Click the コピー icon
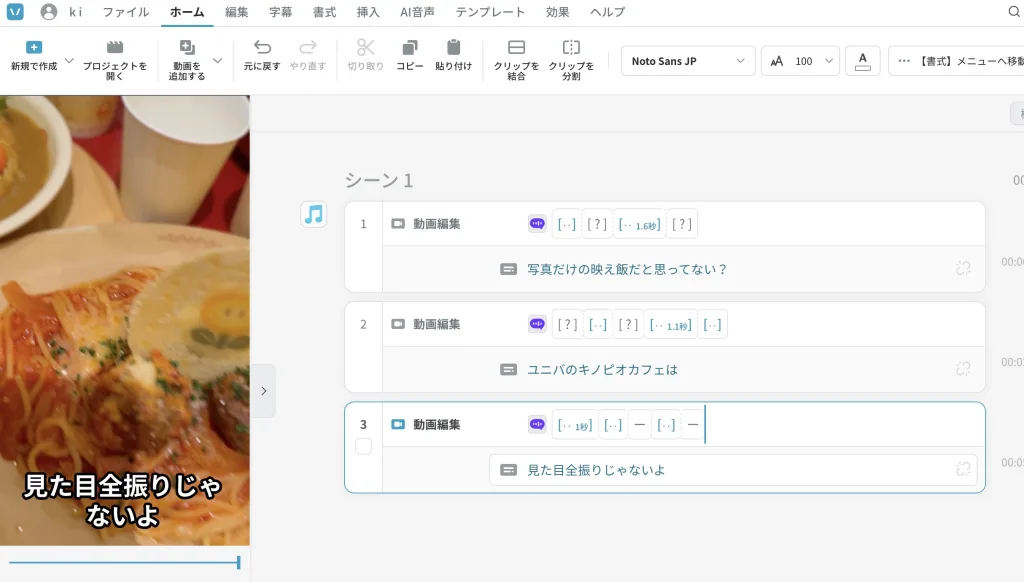The height and width of the screenshot is (582, 1024). [x=410, y=47]
